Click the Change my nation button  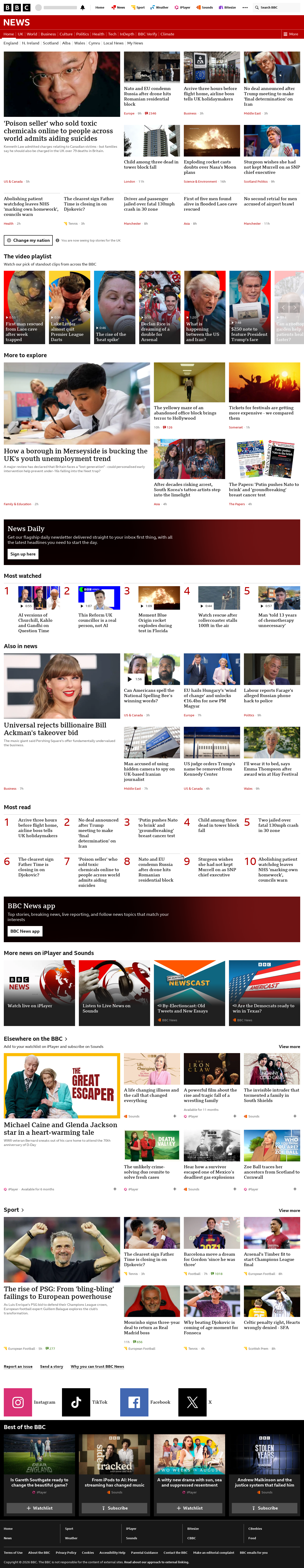click(28, 240)
